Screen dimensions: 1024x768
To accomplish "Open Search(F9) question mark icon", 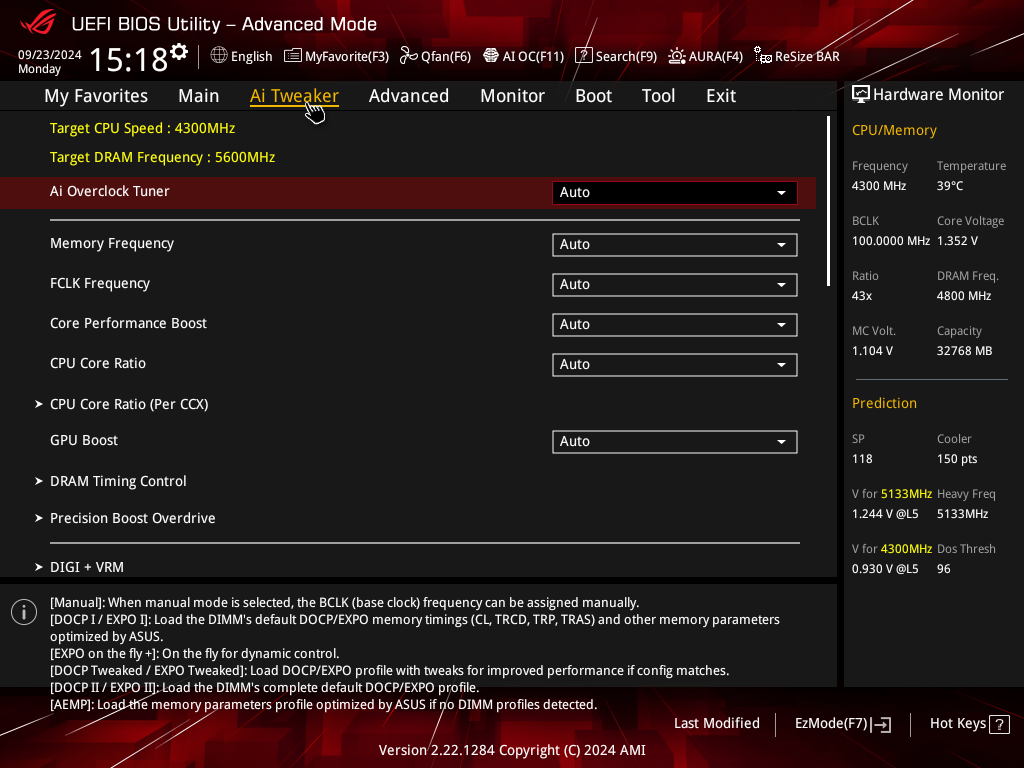I will tap(583, 56).
